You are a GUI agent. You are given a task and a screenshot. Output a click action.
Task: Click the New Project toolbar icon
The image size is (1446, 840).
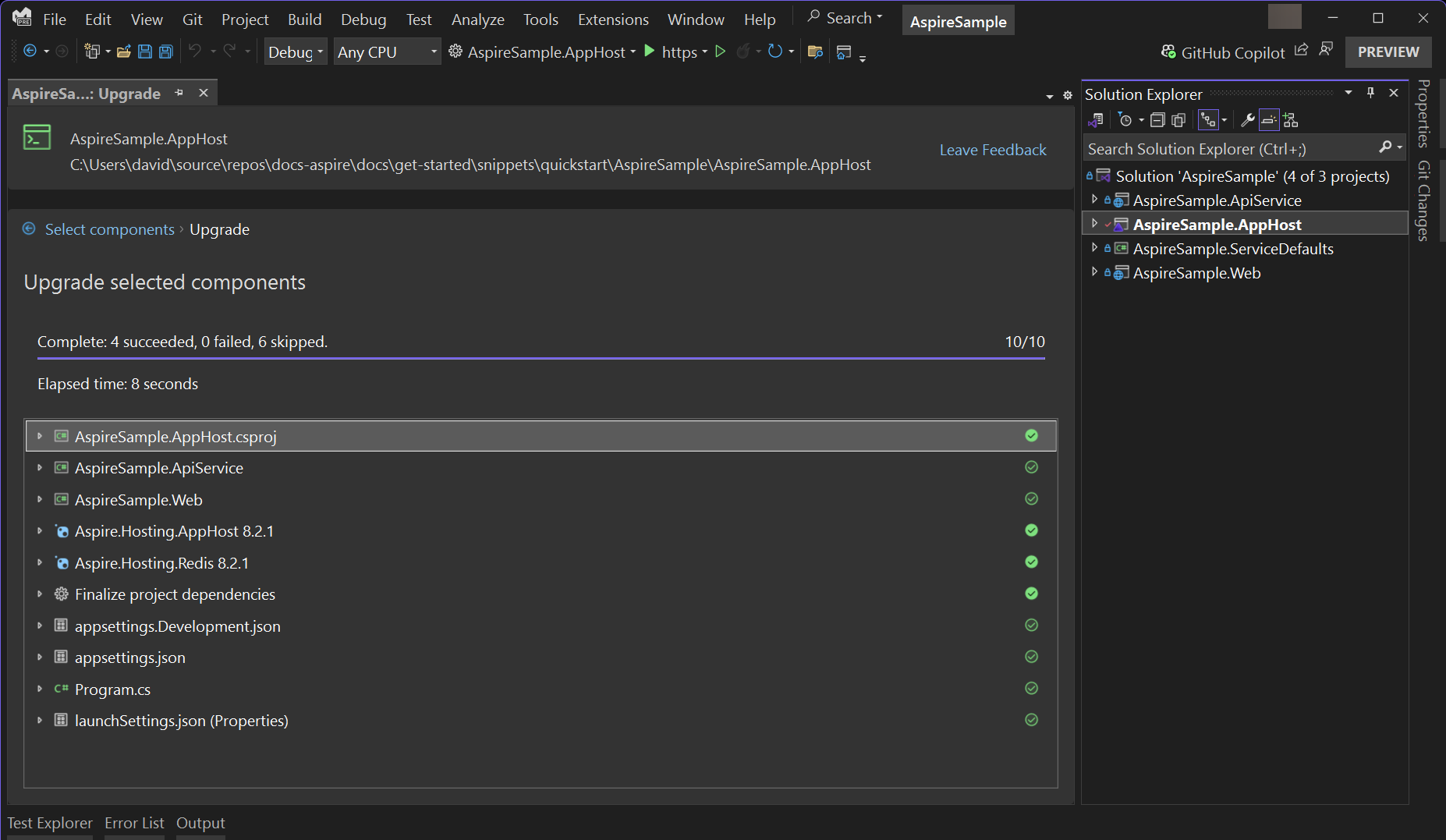[92, 51]
